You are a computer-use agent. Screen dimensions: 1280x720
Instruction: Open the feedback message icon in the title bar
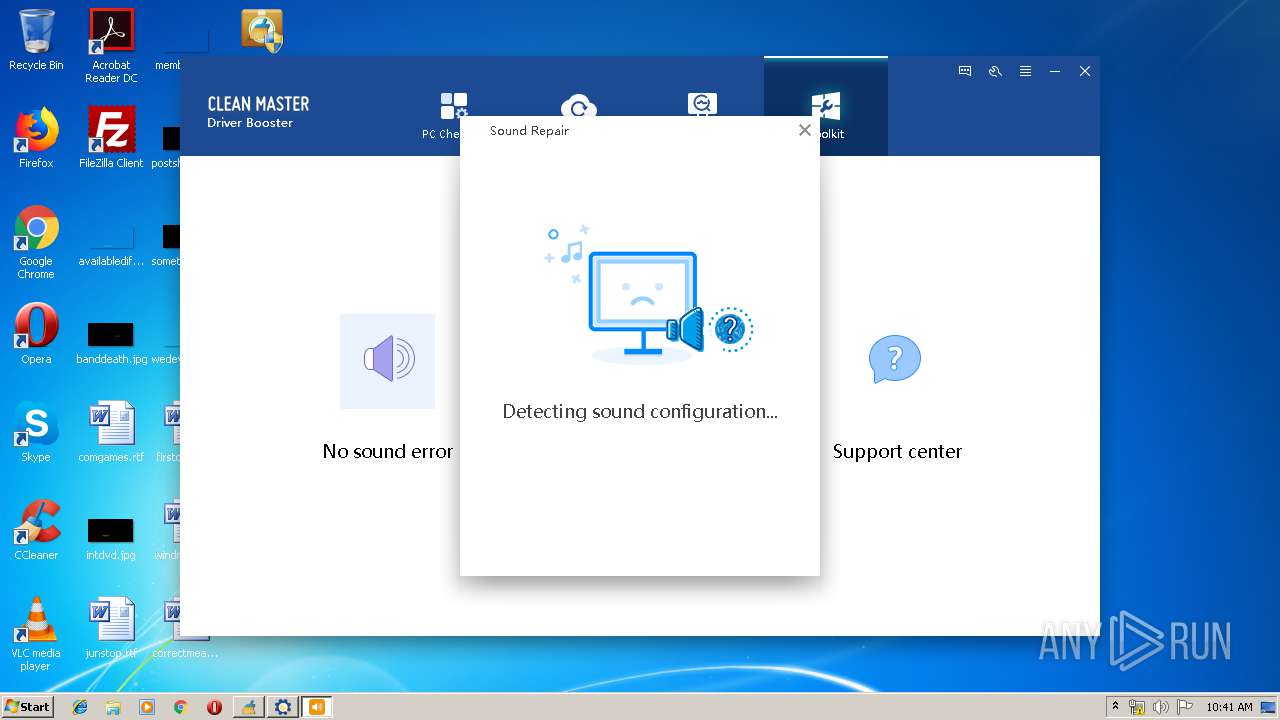coord(965,71)
